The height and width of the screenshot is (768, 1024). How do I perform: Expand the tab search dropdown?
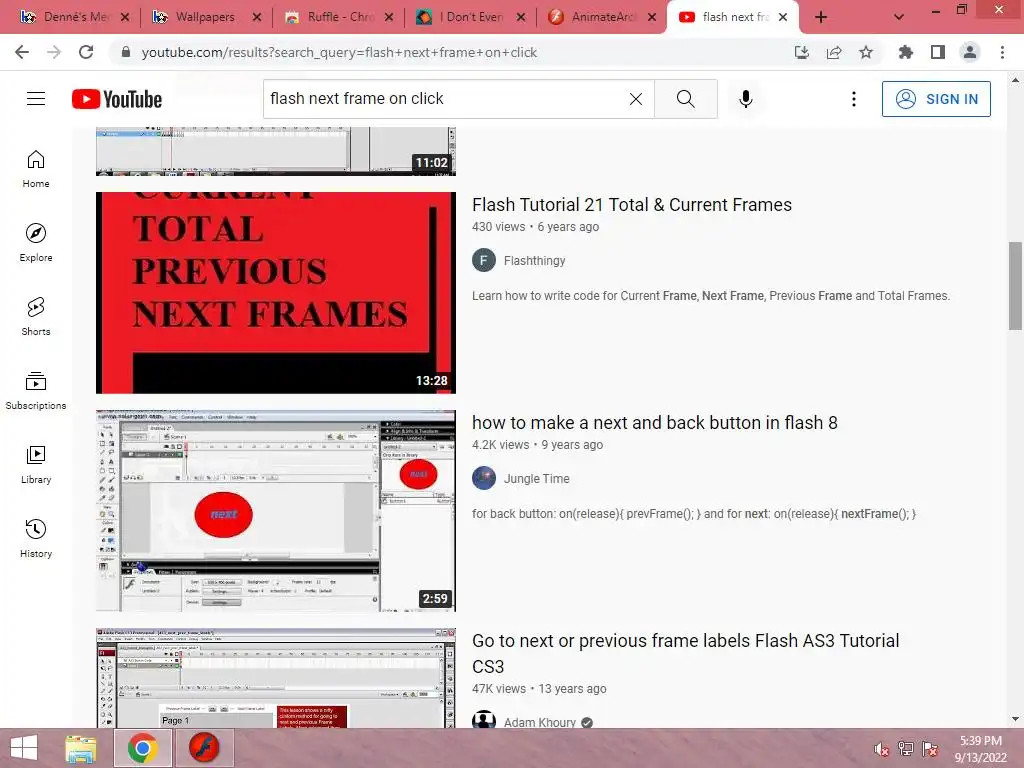coord(899,17)
